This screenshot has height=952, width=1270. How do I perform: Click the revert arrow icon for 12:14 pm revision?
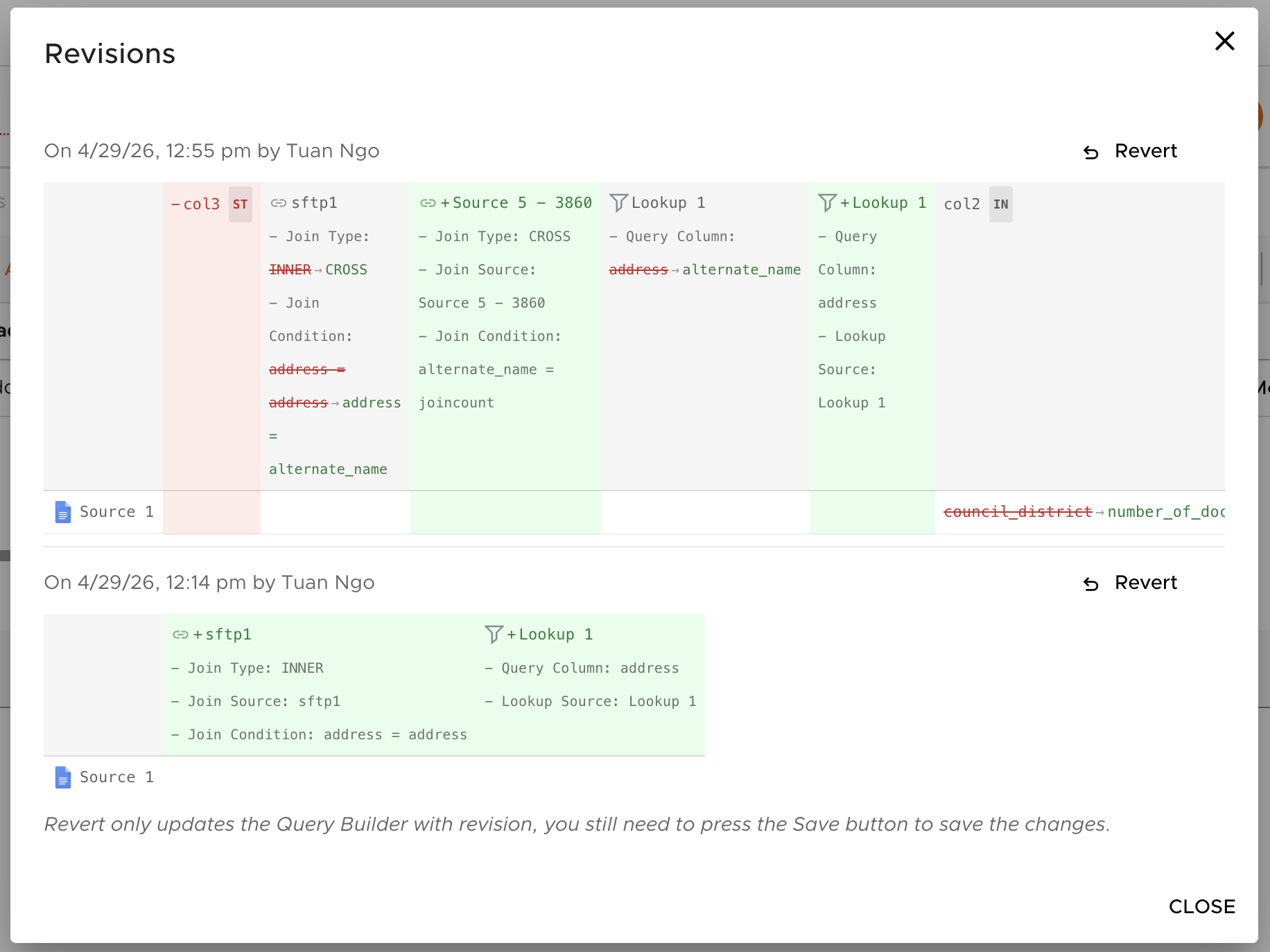coord(1091,584)
